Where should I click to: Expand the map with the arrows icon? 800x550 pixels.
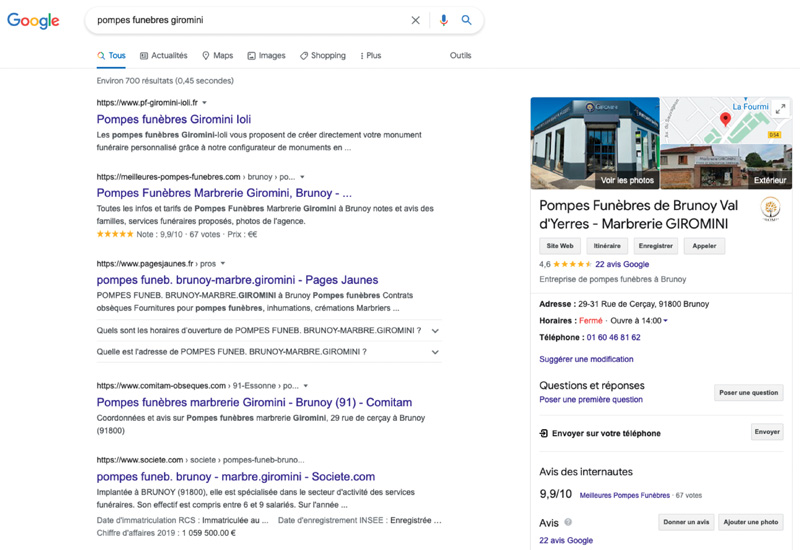click(x=781, y=109)
